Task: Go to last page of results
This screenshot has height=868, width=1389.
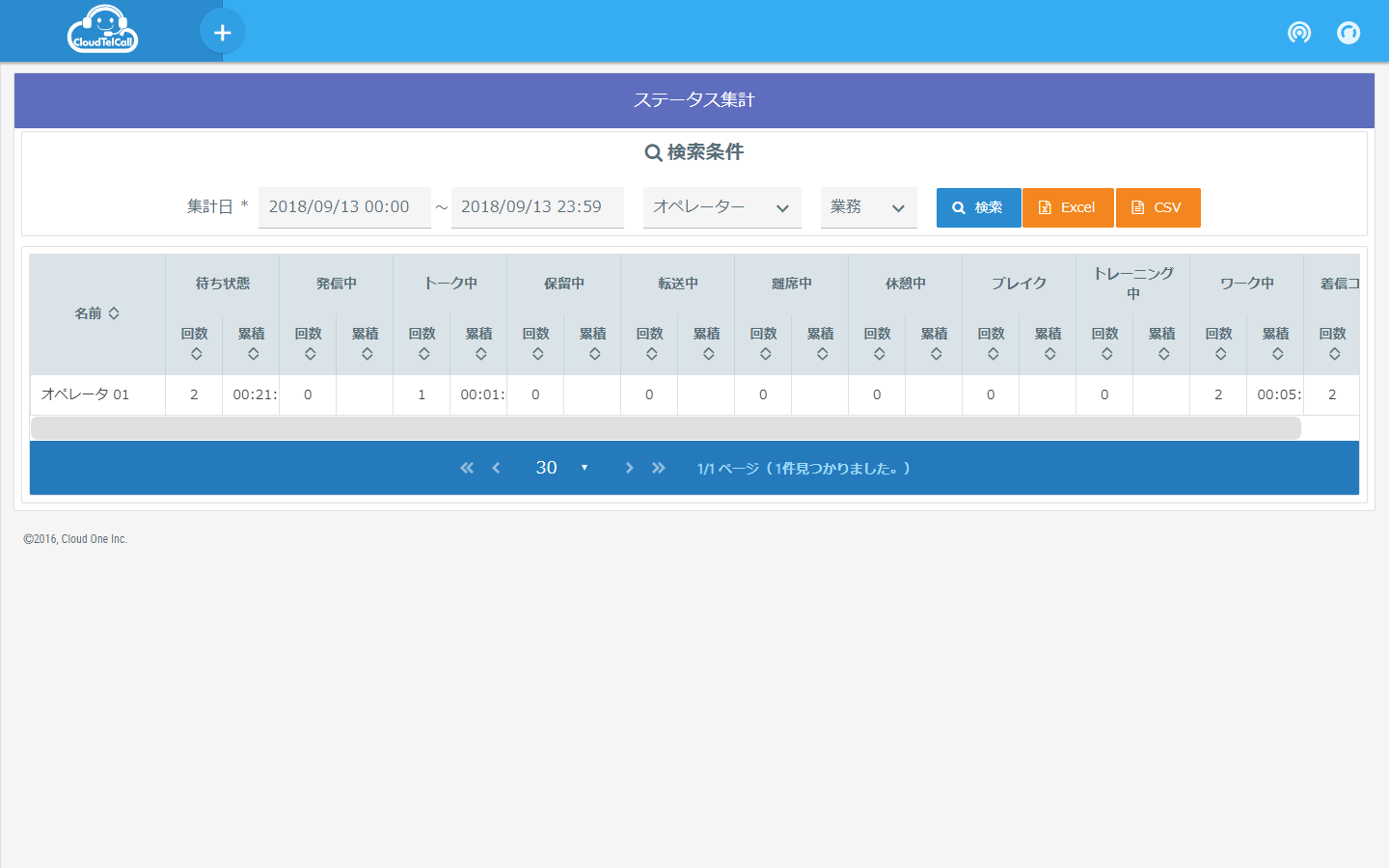Action: pos(658,468)
